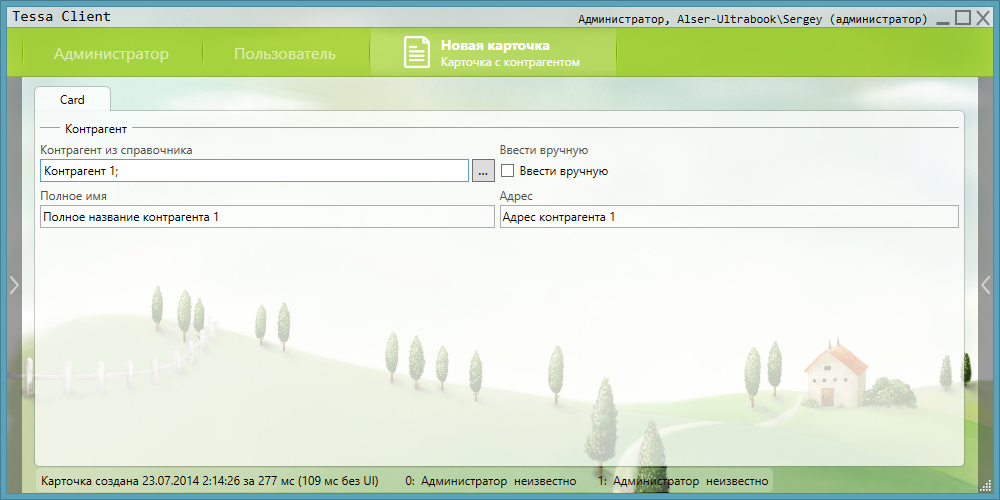Click the document icon on Новая карточка tab

pos(416,53)
